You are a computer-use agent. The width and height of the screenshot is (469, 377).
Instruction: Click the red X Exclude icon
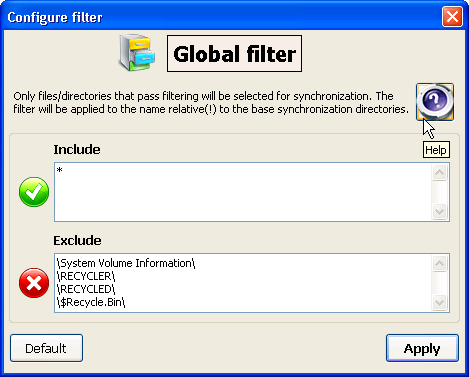click(x=34, y=283)
